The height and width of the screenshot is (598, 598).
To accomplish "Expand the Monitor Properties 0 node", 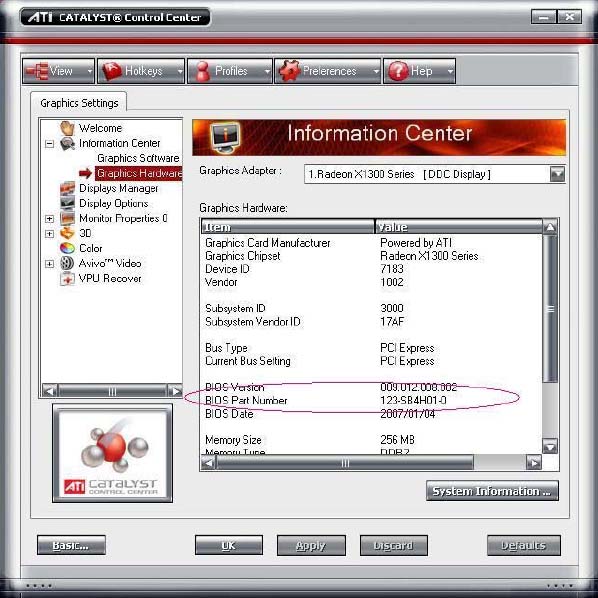I will pos(49,219).
